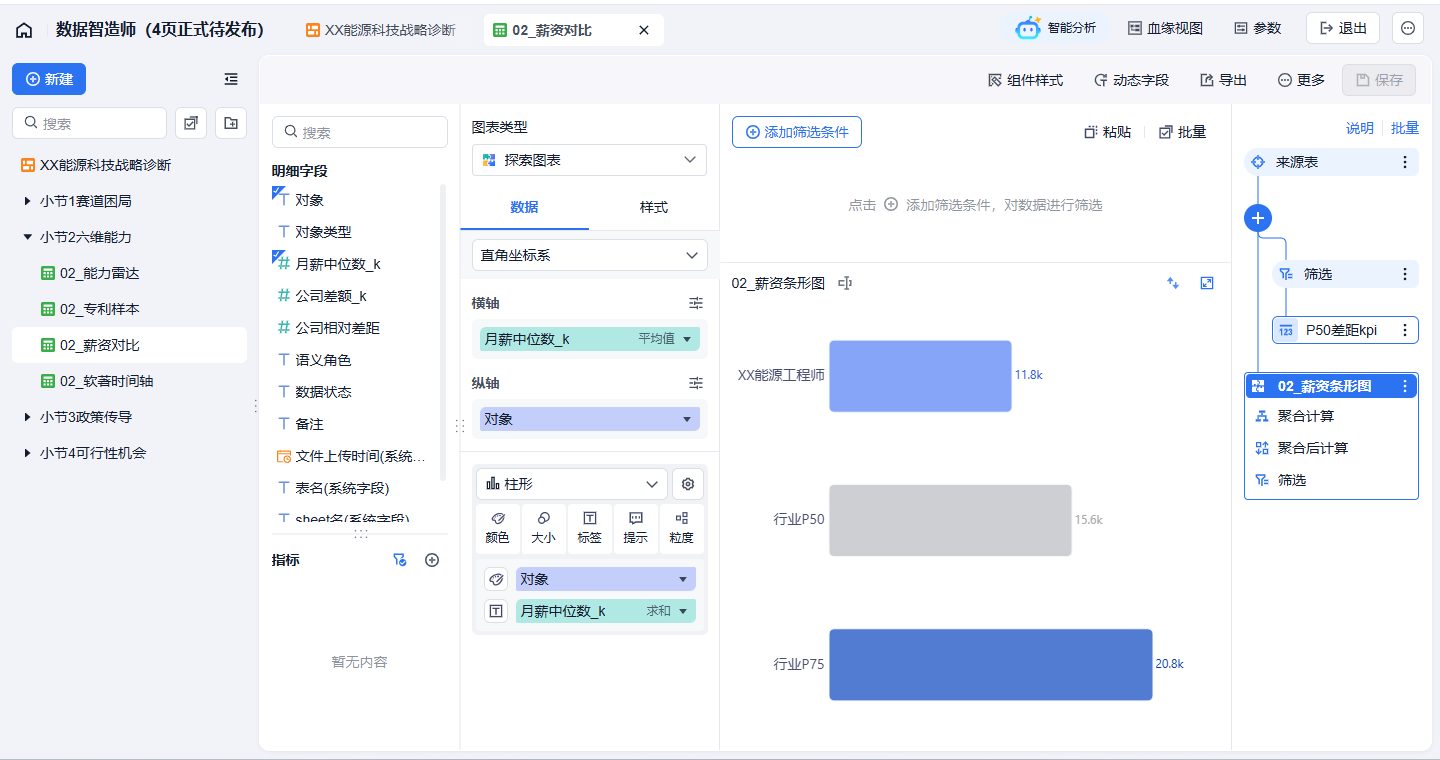Click the 颜色 mark button
The width and height of the screenshot is (1440, 760).
point(497,528)
